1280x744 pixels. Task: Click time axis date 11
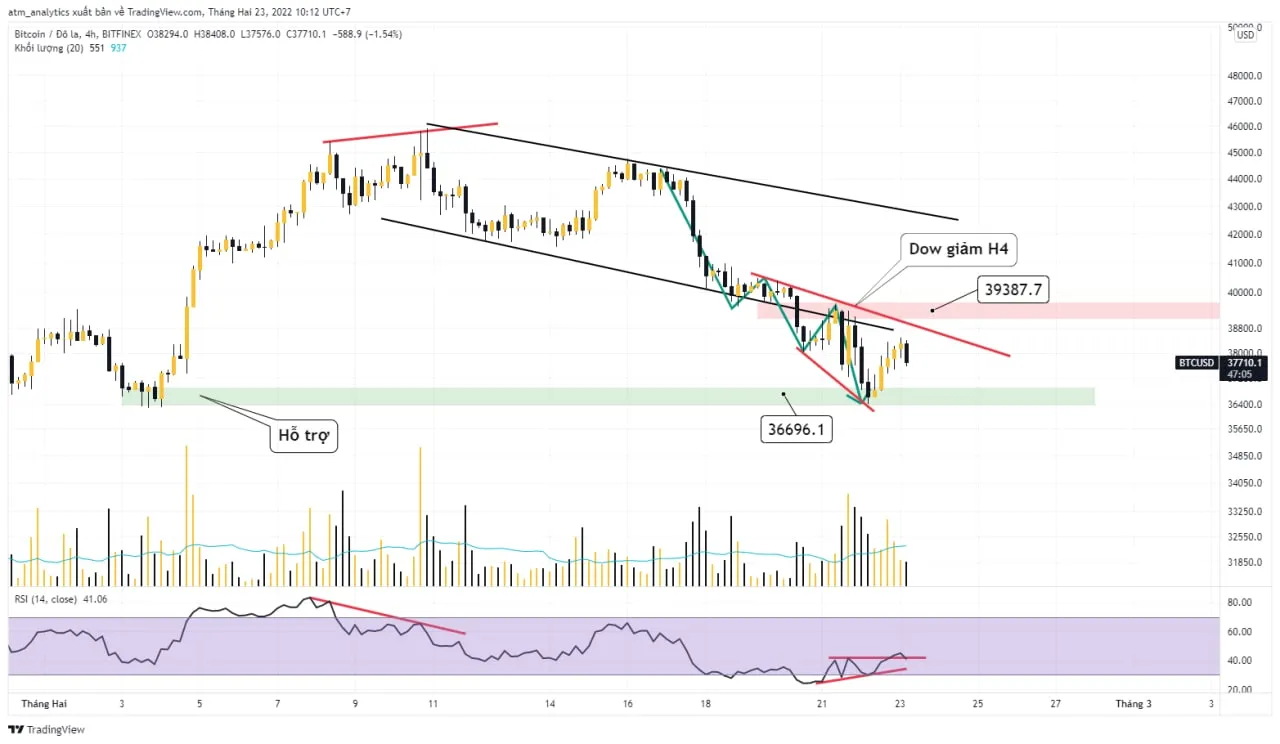click(x=433, y=704)
